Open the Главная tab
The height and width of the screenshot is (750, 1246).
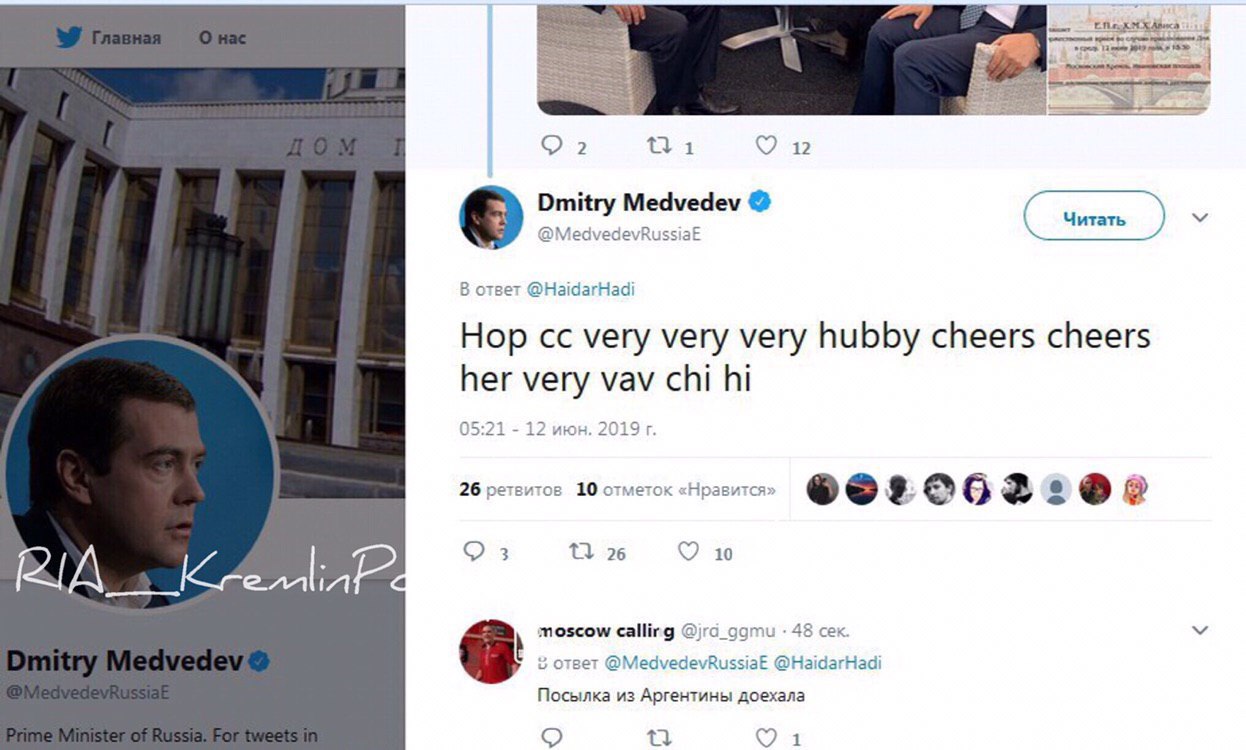[126, 38]
